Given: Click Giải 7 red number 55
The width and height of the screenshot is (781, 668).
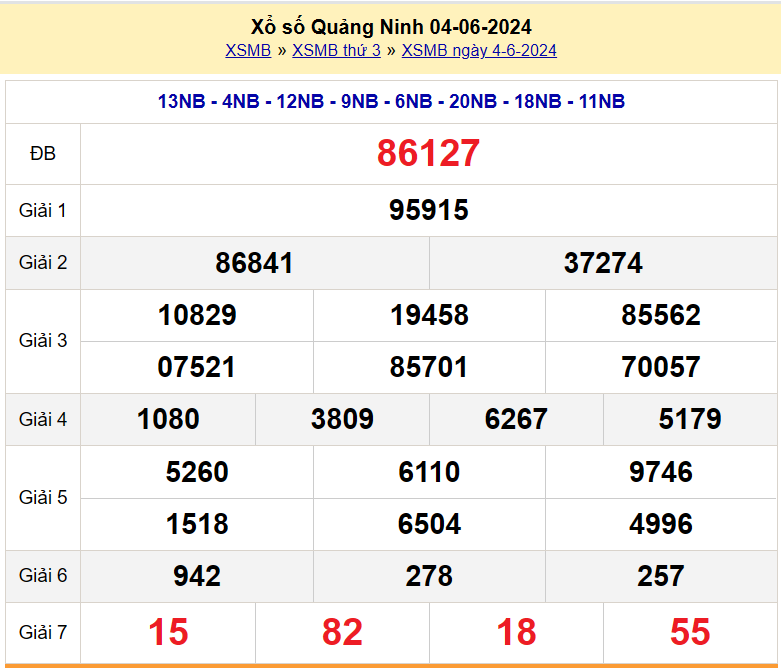Looking at the screenshot, I should coord(690,632).
